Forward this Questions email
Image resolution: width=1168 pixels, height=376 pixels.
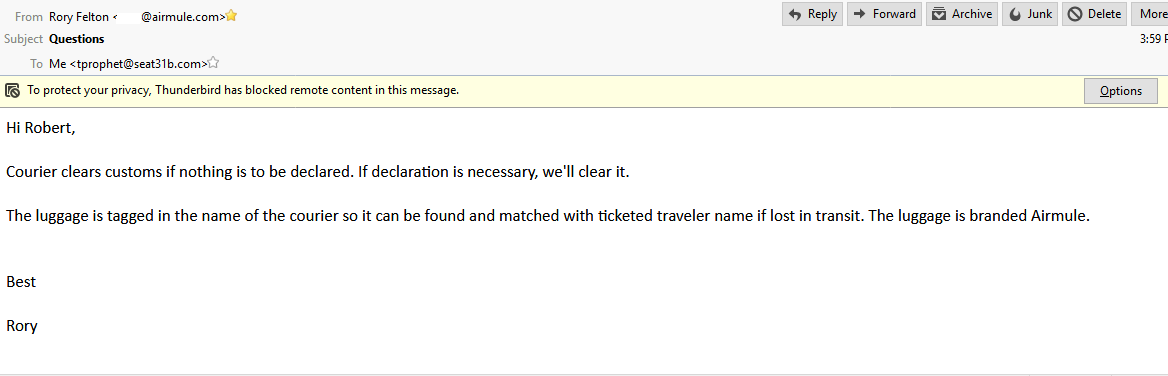[884, 14]
